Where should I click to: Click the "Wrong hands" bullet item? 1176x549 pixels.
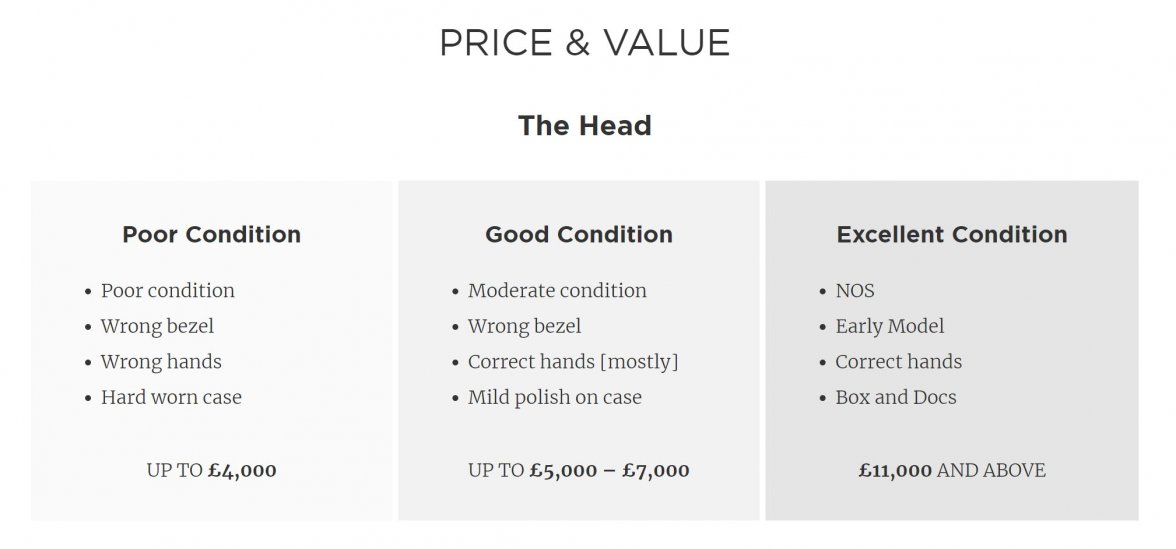coord(161,362)
